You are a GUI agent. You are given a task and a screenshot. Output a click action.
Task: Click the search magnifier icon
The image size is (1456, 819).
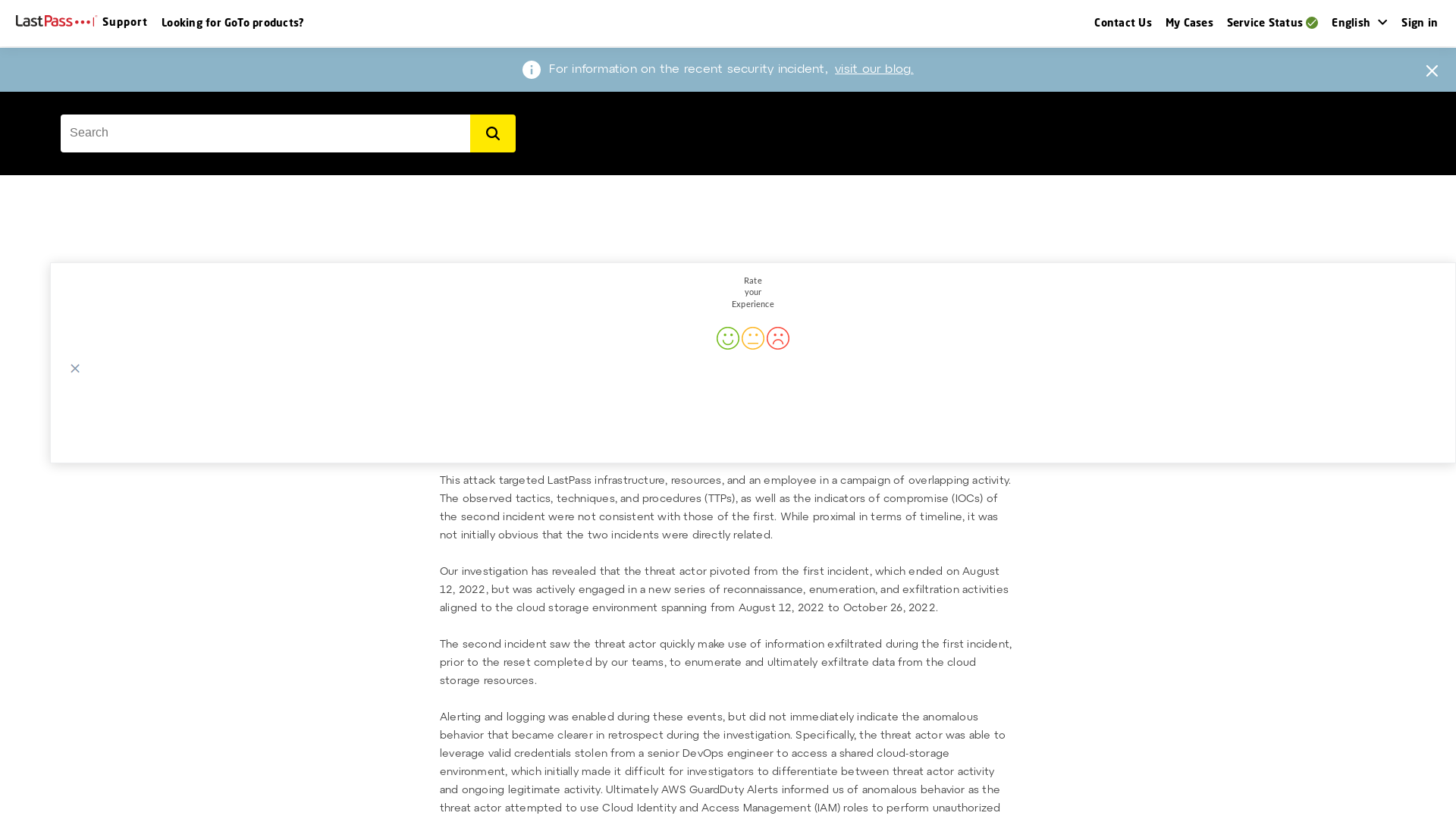(492, 133)
